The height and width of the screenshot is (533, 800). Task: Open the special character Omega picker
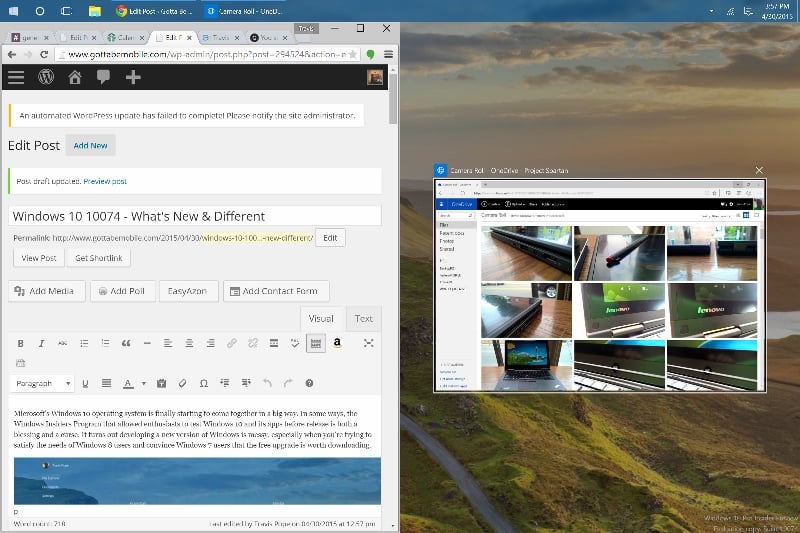point(204,384)
